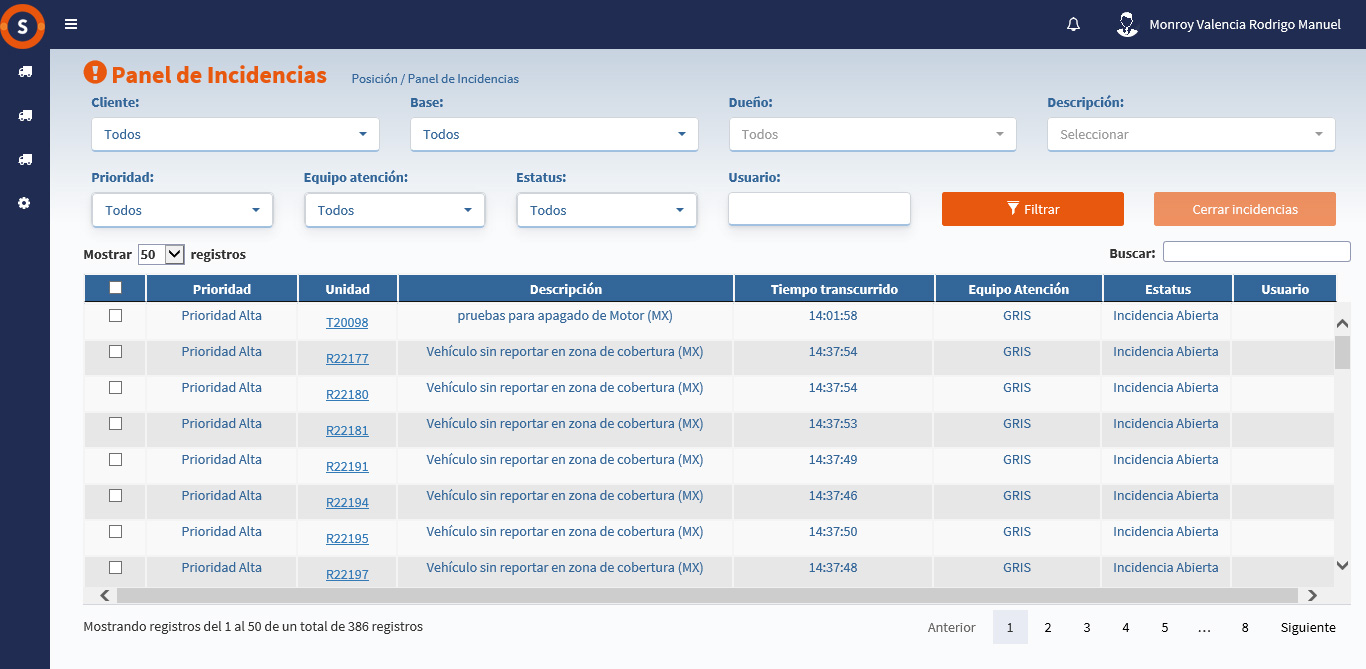Click the Buscar search field
This screenshot has width=1366, height=669.
pos(1256,252)
